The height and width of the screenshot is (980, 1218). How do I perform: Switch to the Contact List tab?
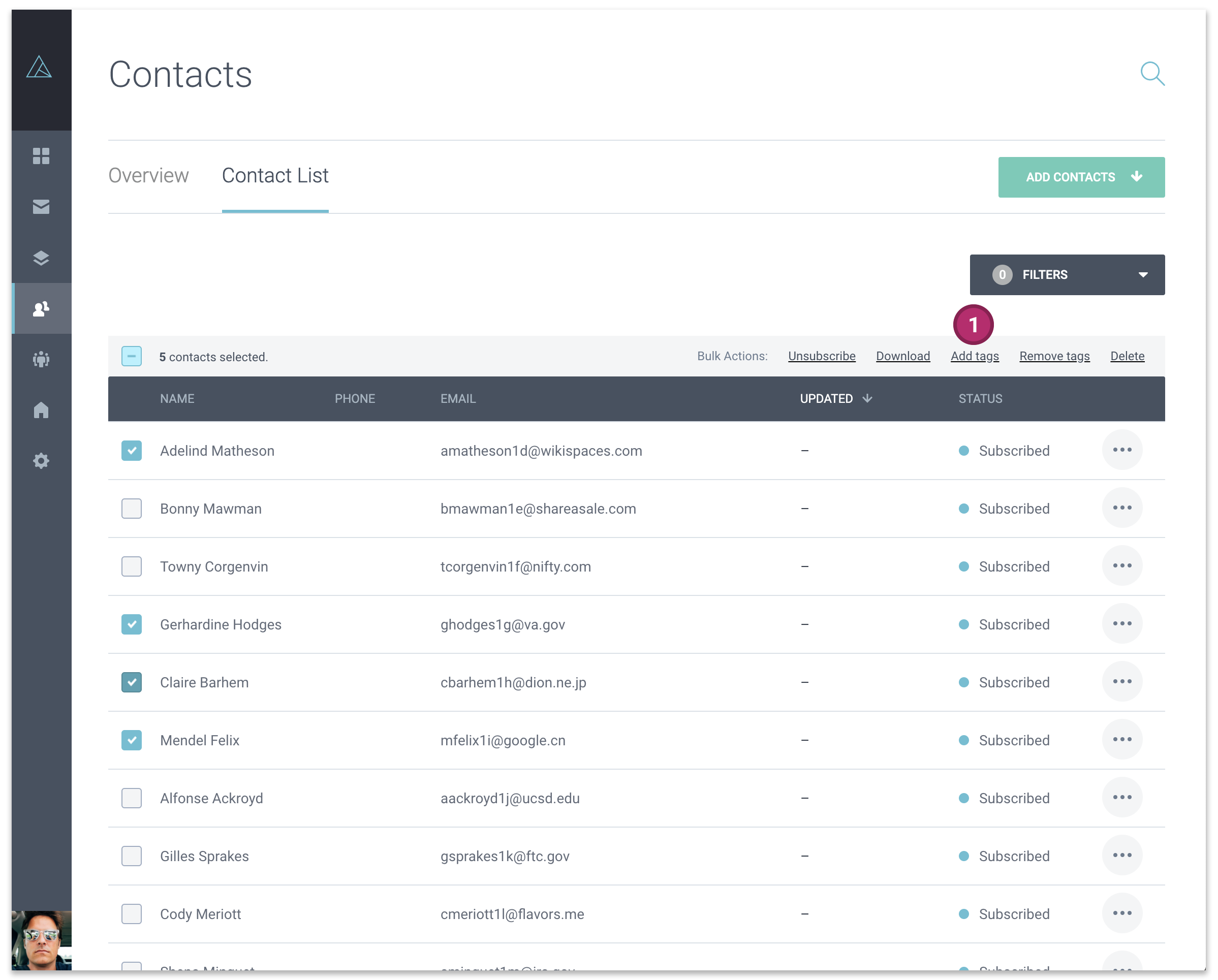click(275, 176)
